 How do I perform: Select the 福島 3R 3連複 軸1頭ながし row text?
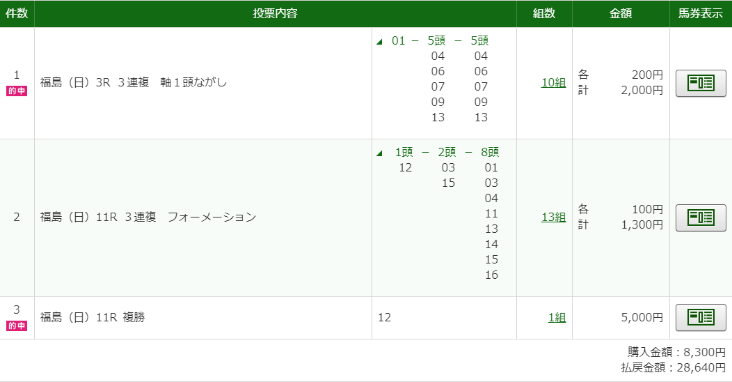point(133,83)
